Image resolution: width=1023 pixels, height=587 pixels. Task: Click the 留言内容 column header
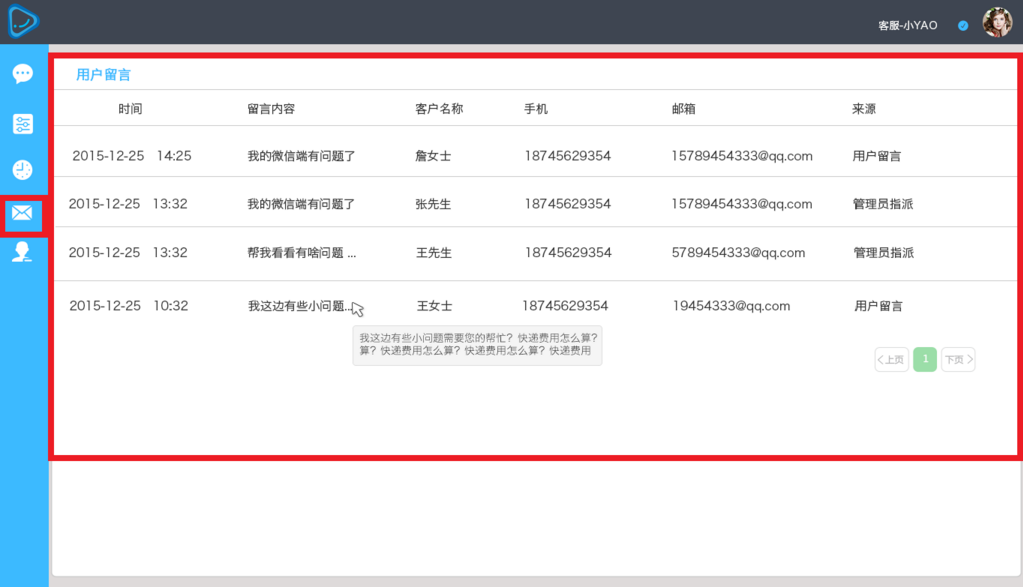click(x=270, y=108)
